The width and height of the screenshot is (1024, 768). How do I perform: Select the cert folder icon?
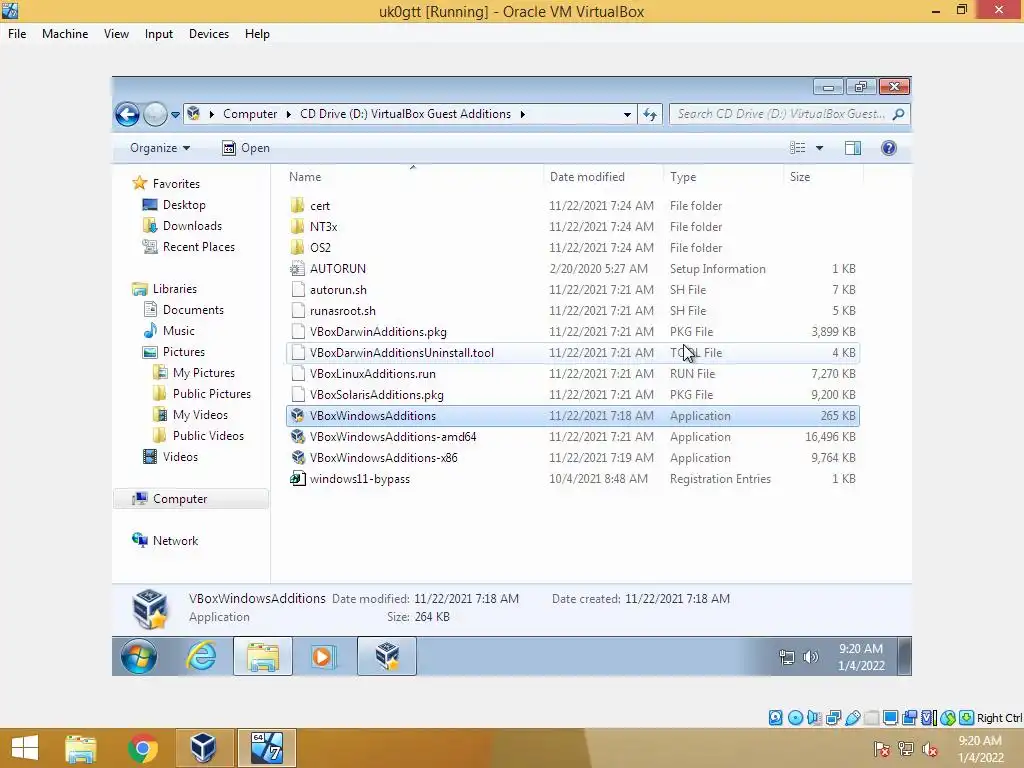pos(298,206)
